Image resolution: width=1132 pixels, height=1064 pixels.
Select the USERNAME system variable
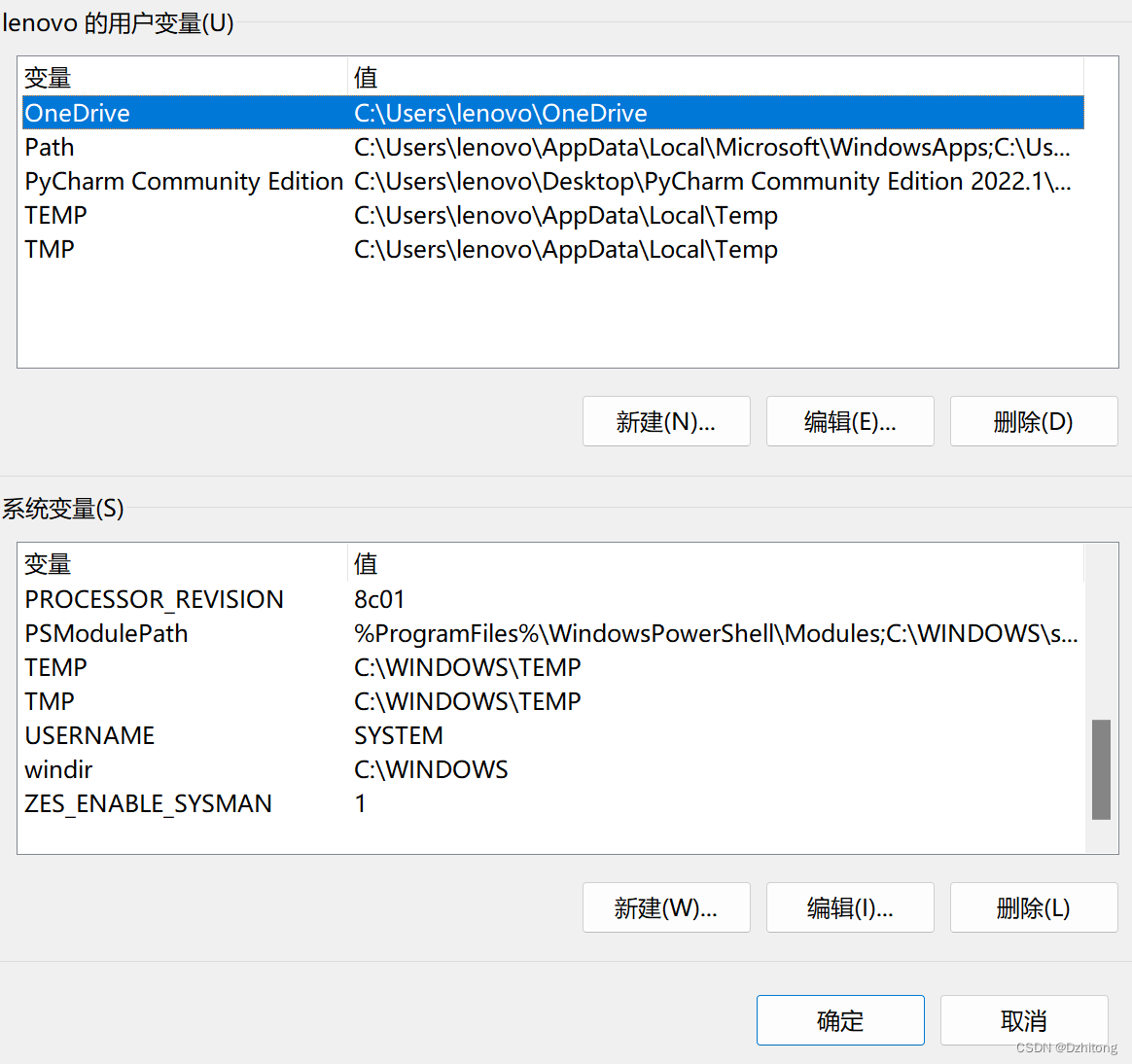(x=553, y=735)
